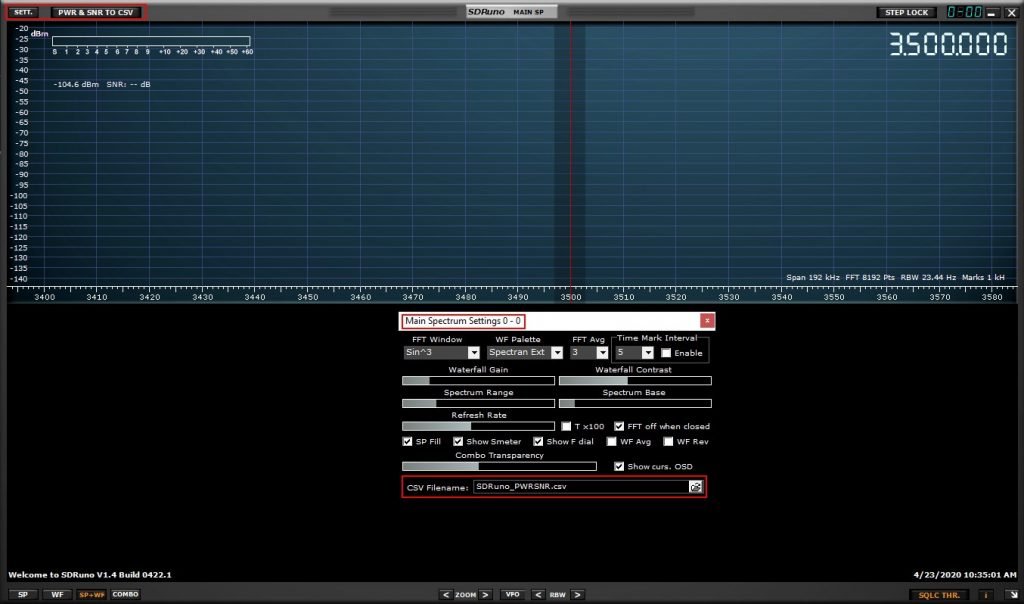
Task: Click the resize arrow icon at bottom right
Action: (x=1011, y=594)
